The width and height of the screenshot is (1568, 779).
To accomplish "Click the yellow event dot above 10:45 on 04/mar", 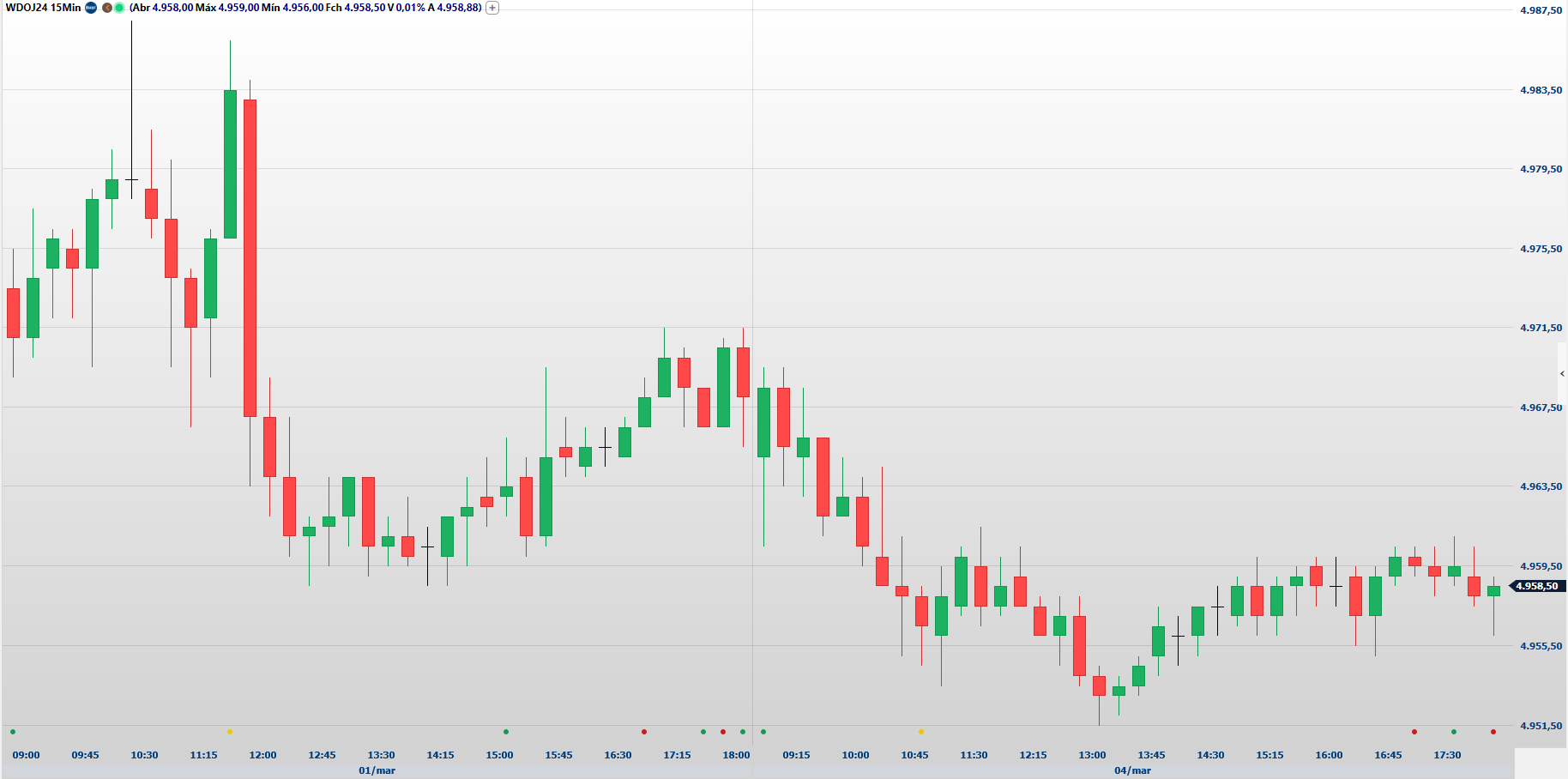I will click(921, 732).
